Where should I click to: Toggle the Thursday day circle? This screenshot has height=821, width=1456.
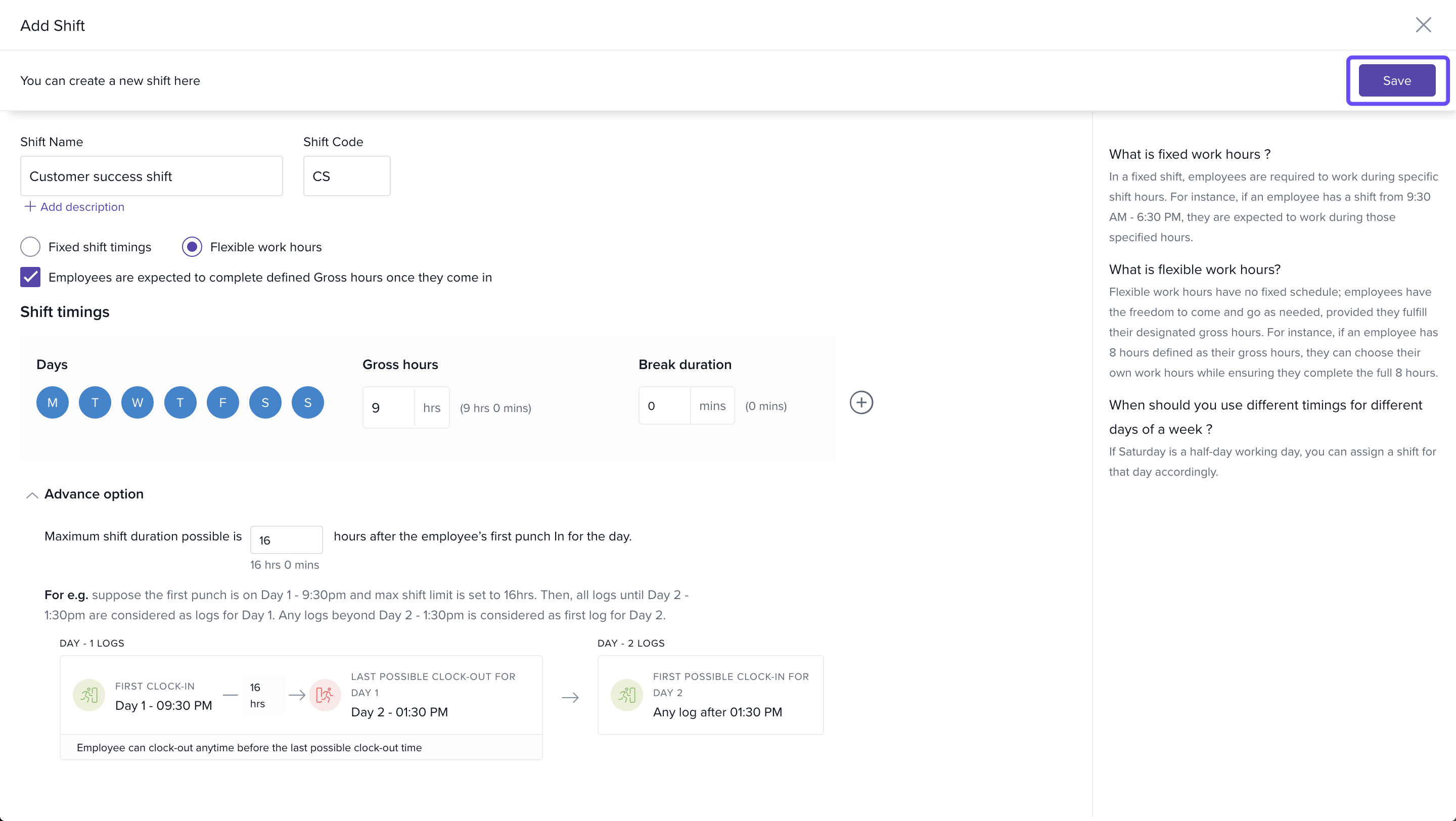[x=180, y=403]
